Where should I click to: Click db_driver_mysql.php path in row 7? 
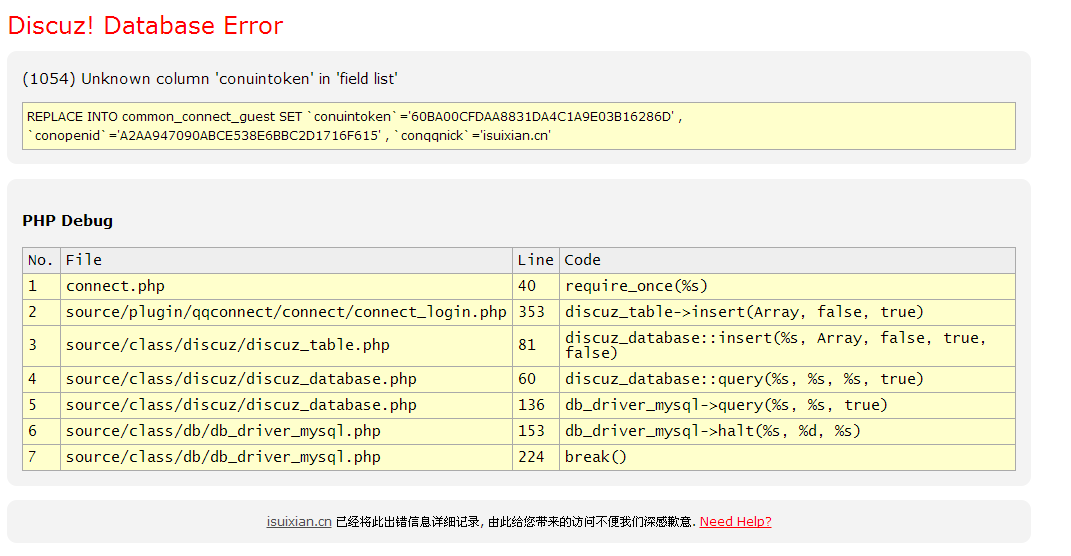[223, 457]
